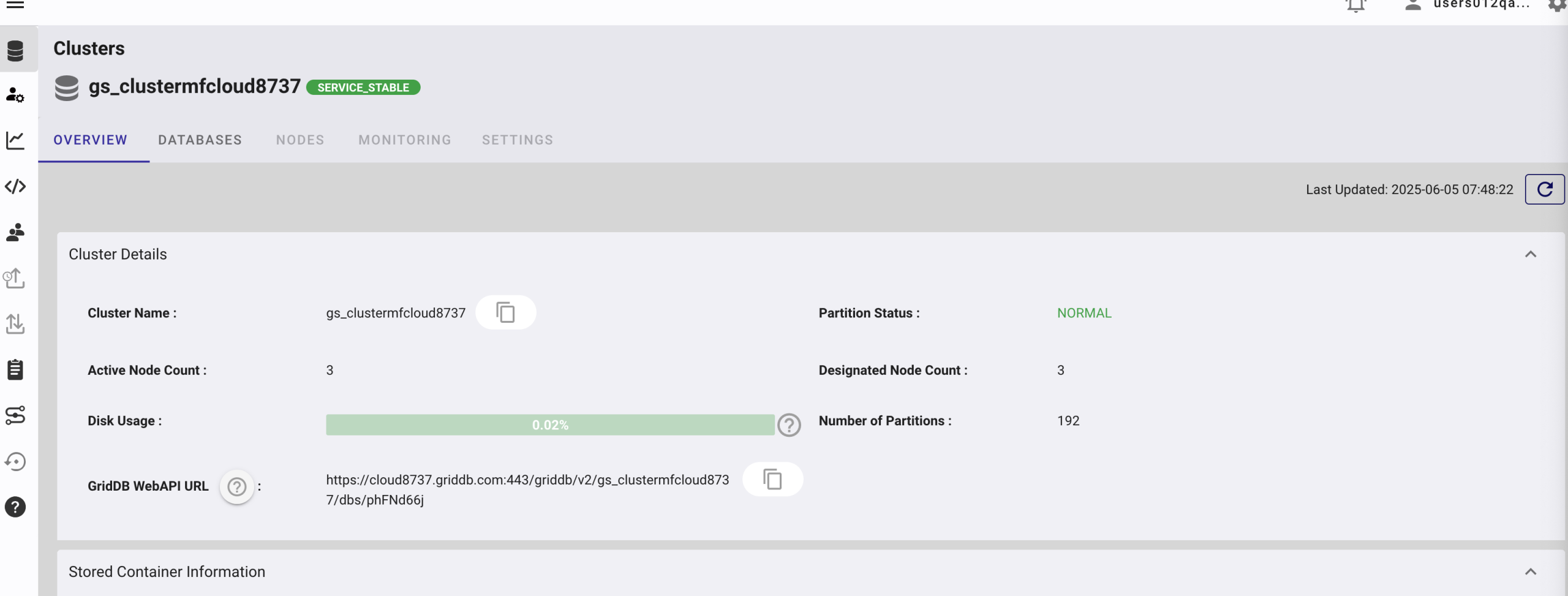Open the user settings sidebar icon
The image size is (1568, 596).
coord(15,95)
